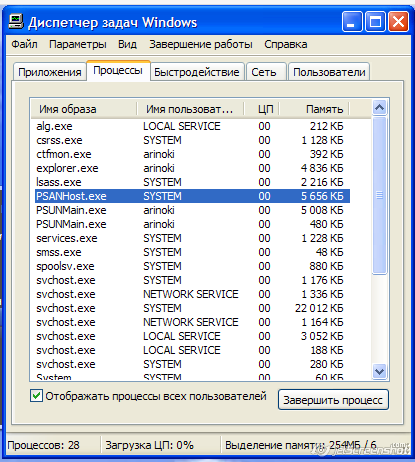Viewport: 415px width, 462px height.
Task: Select PSUNMain.exe using 5 008 КБ
Action: [192, 210]
